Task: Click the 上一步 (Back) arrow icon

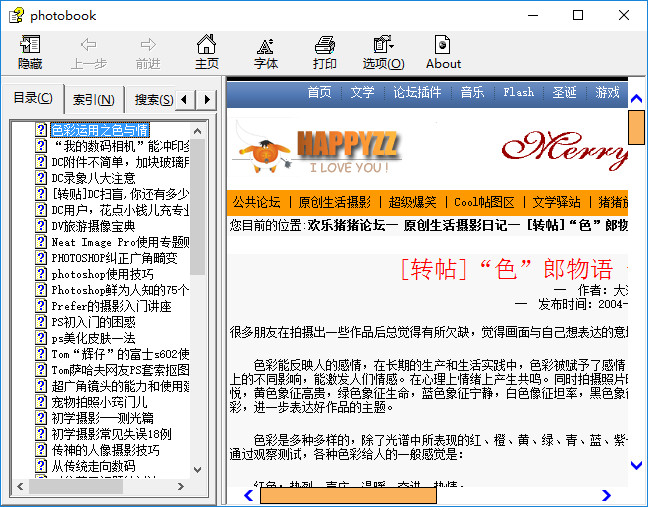Action: 89,44
